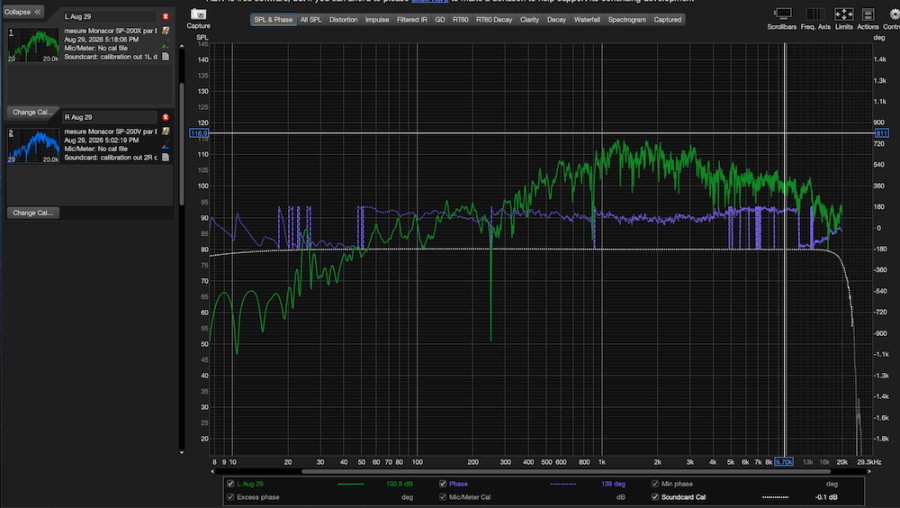900x508 pixels.
Task: Open the Filtered IR tab
Action: coord(412,20)
